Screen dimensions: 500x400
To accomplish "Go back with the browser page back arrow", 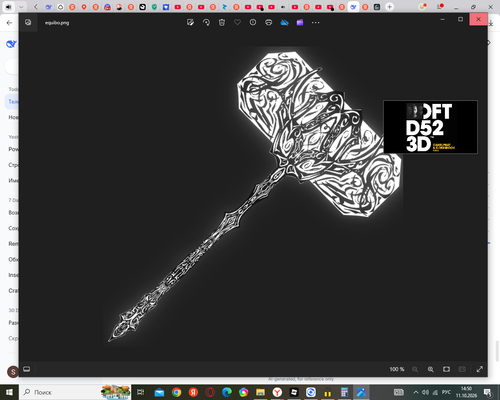I will [x=9, y=23].
